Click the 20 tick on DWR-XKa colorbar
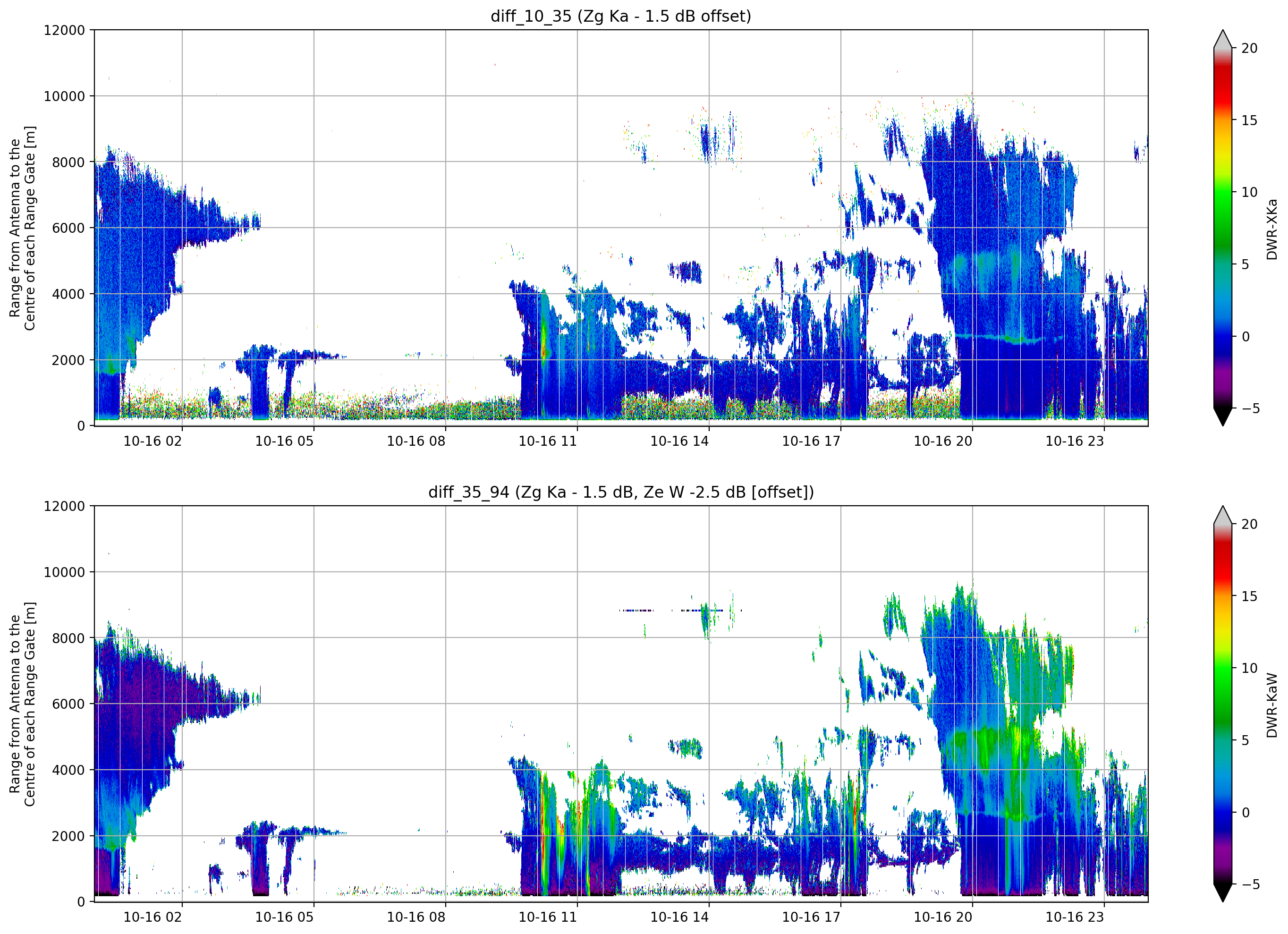The image size is (1288, 934). pyautogui.click(x=1249, y=48)
